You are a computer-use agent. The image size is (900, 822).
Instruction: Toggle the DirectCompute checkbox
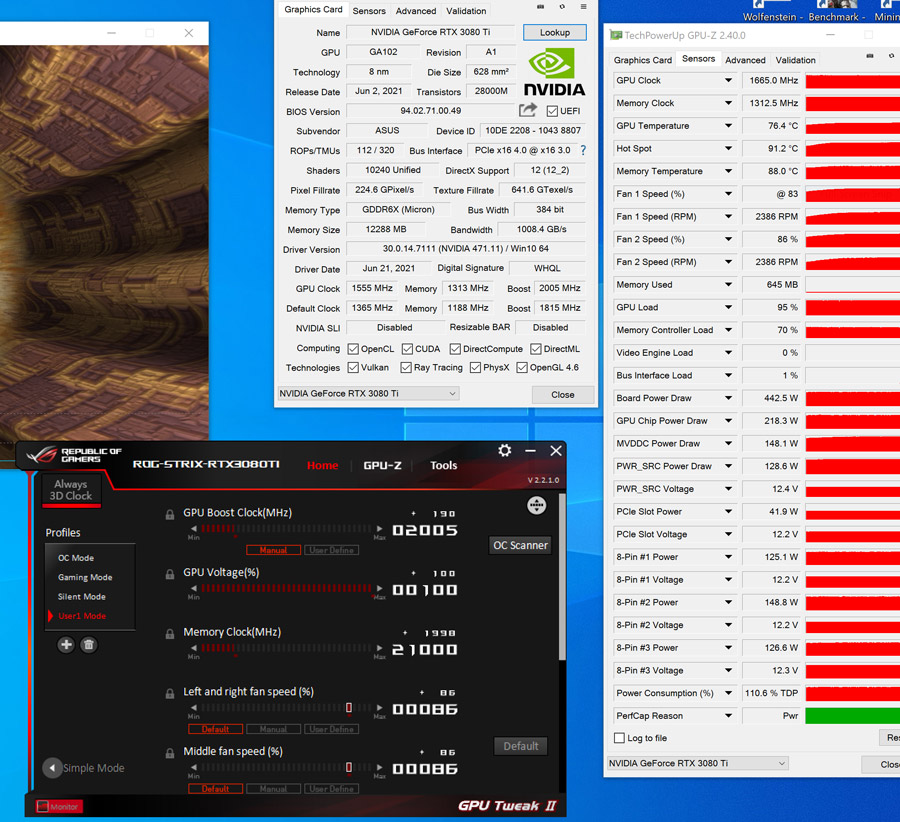(x=455, y=349)
